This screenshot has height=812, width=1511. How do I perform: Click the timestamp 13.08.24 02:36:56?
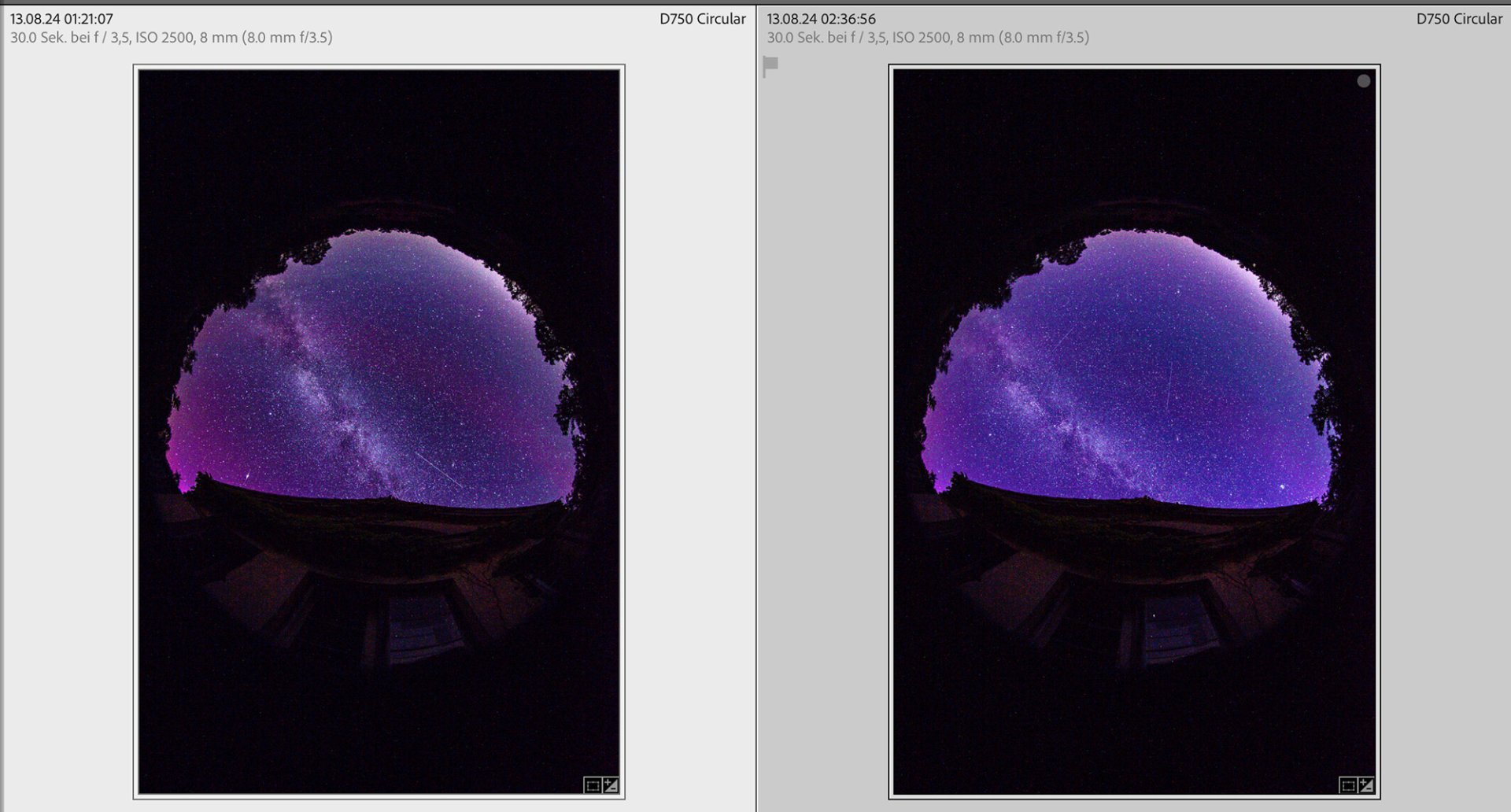tap(821, 19)
